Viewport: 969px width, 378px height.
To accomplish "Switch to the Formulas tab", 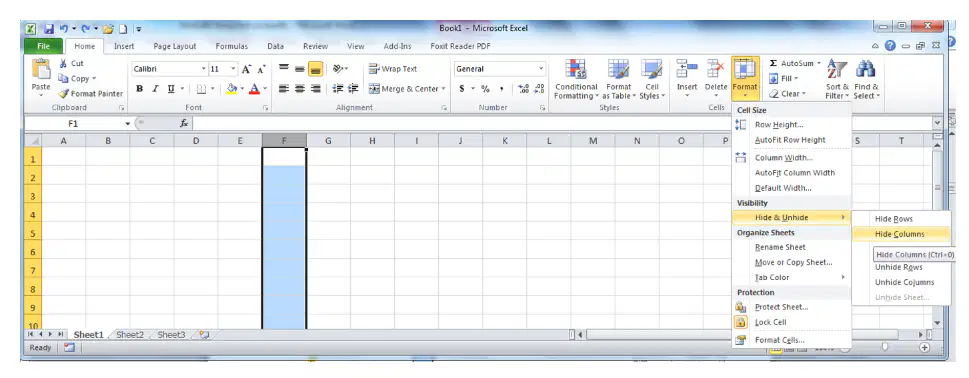I will pos(232,46).
